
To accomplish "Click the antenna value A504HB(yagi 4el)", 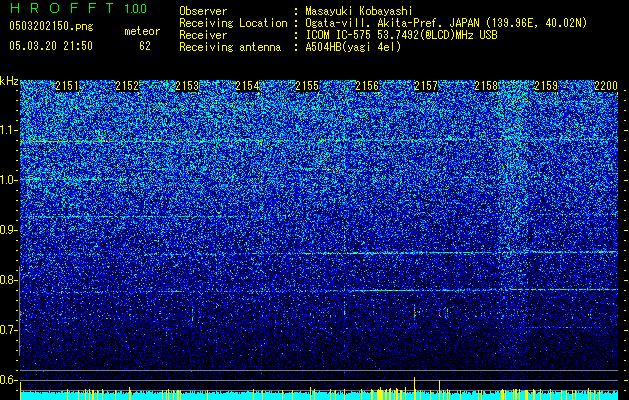I will [x=353, y=47].
